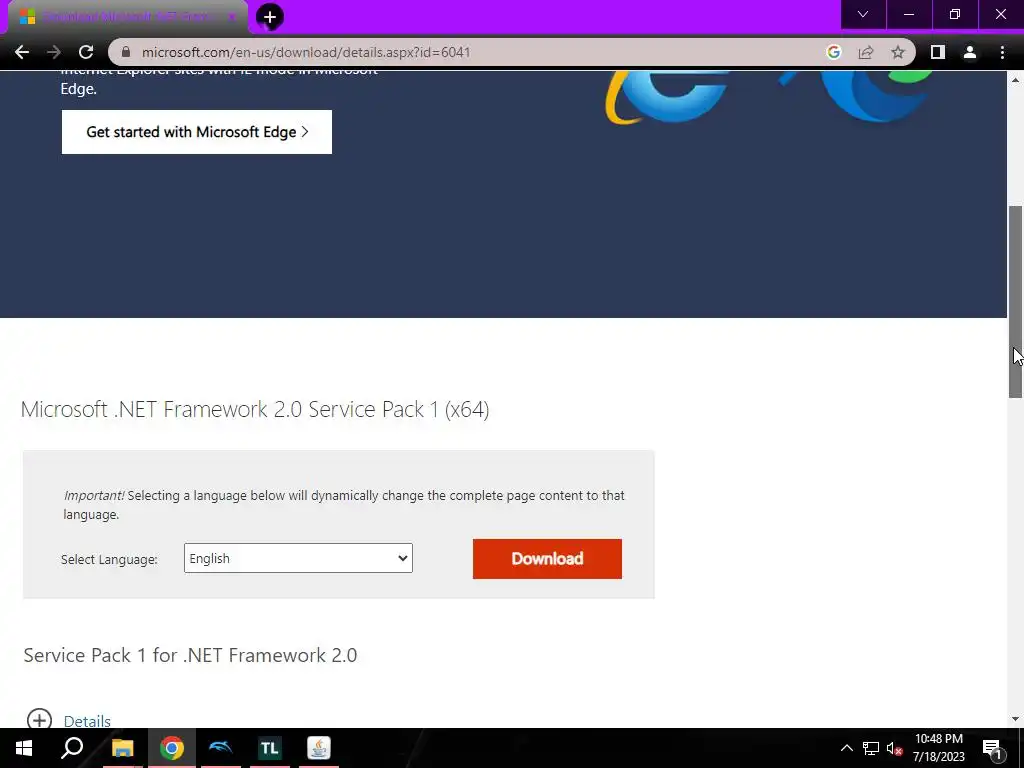The image size is (1024, 768).
Task: Click the muted volume tray icon
Action: 895,748
